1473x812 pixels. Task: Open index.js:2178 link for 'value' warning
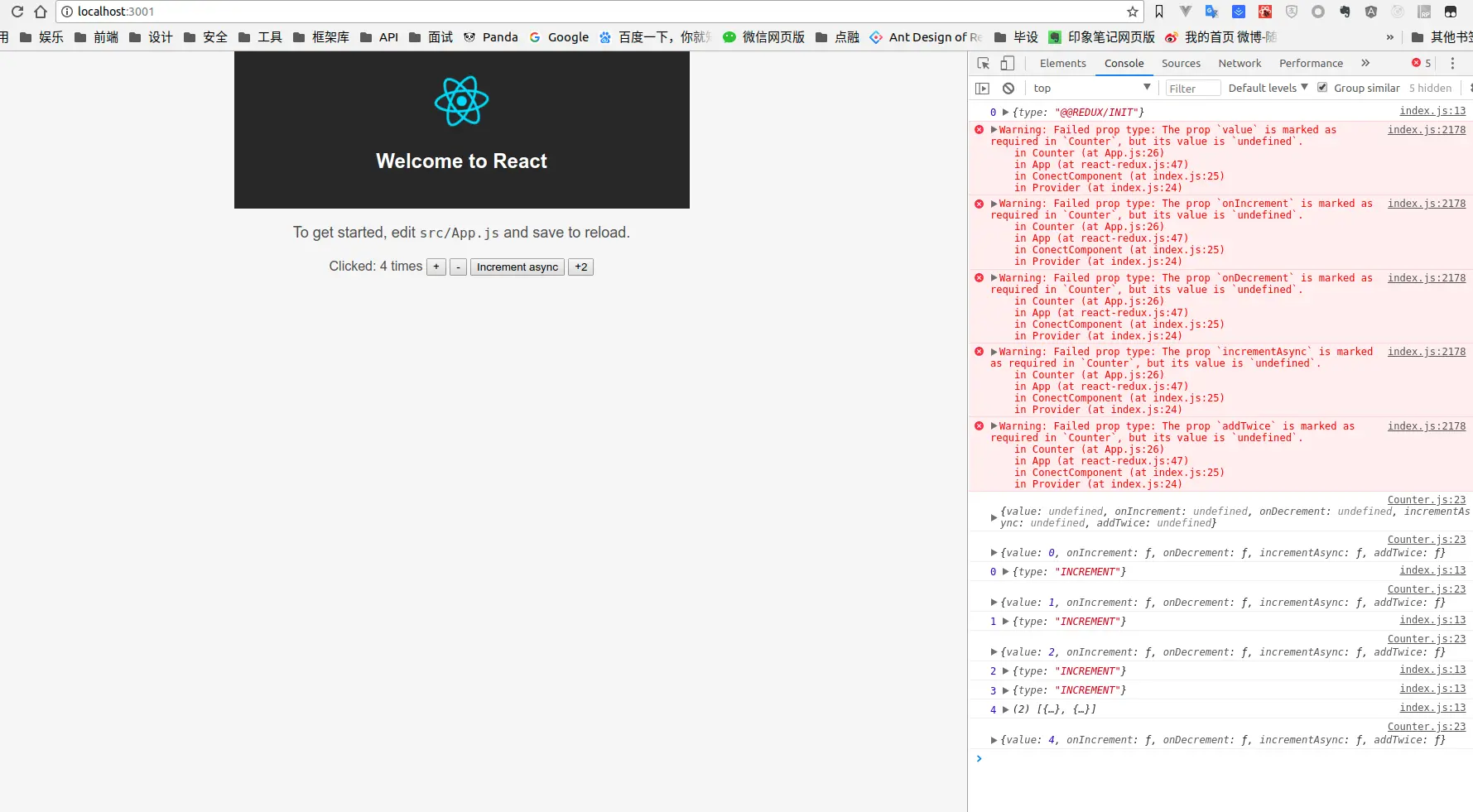(x=1427, y=130)
